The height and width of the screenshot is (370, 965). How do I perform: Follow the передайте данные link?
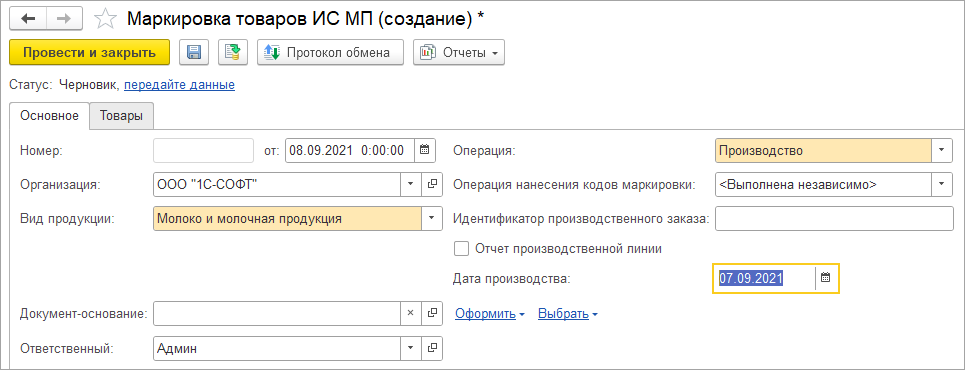click(179, 85)
